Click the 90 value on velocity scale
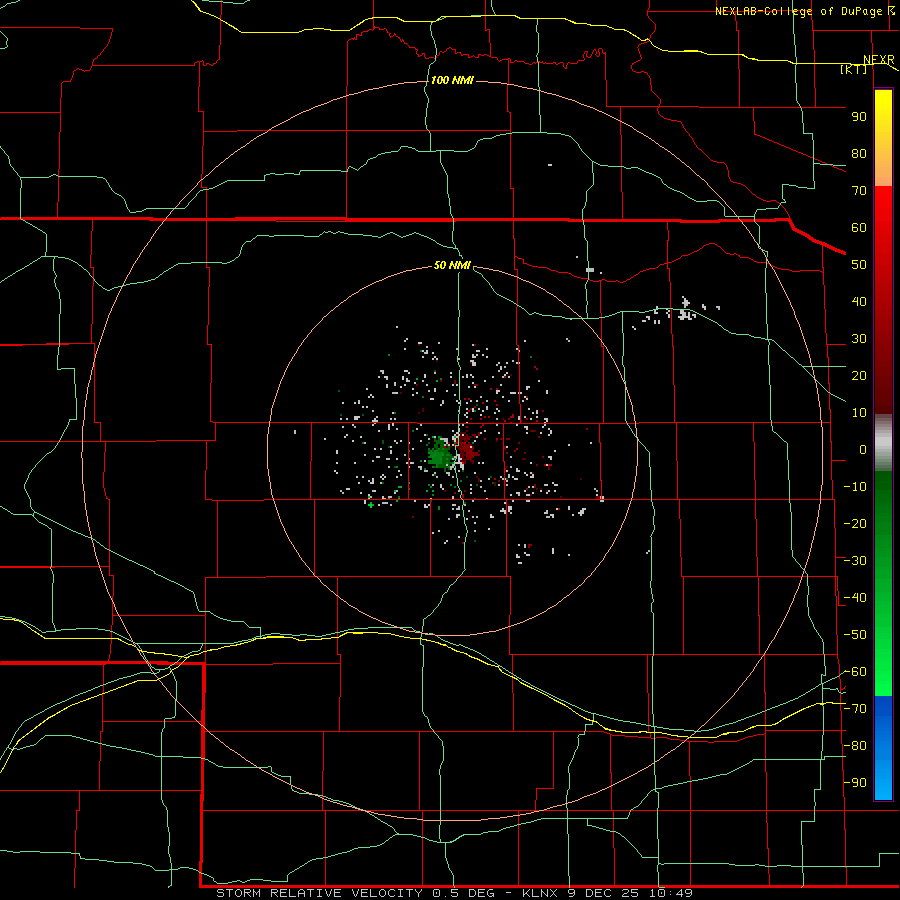Viewport: 900px width, 900px height. point(859,117)
